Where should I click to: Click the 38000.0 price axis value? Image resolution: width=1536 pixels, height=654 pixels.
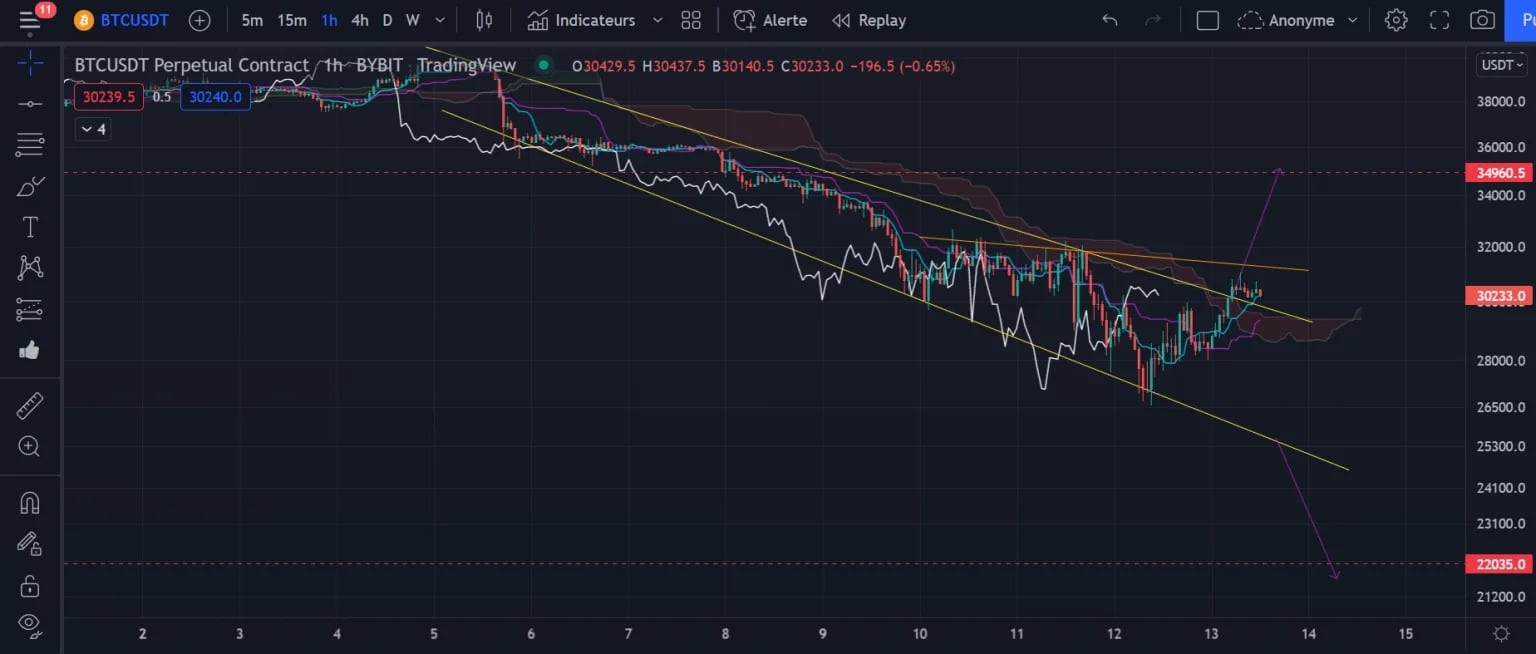point(1500,101)
